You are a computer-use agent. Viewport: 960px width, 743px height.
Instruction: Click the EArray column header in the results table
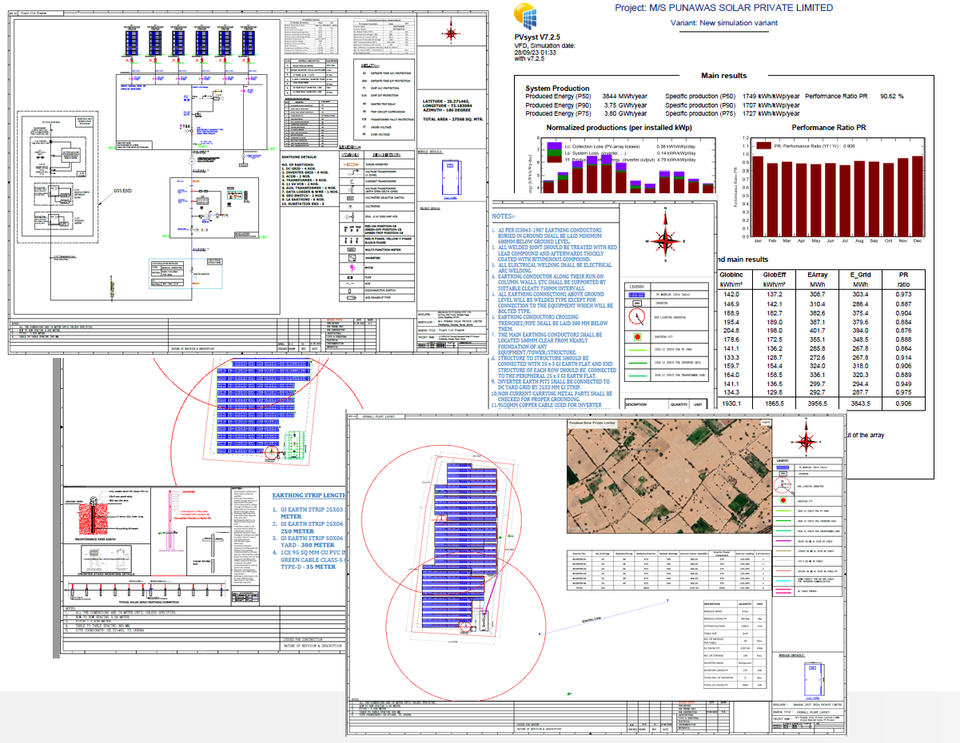[x=817, y=275]
